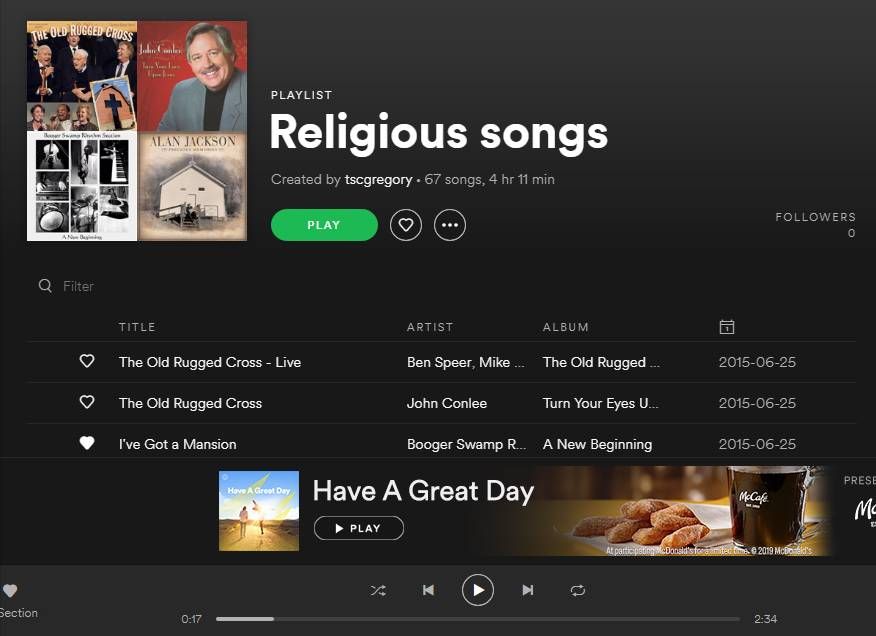Seek along the song progress bar

478,619
